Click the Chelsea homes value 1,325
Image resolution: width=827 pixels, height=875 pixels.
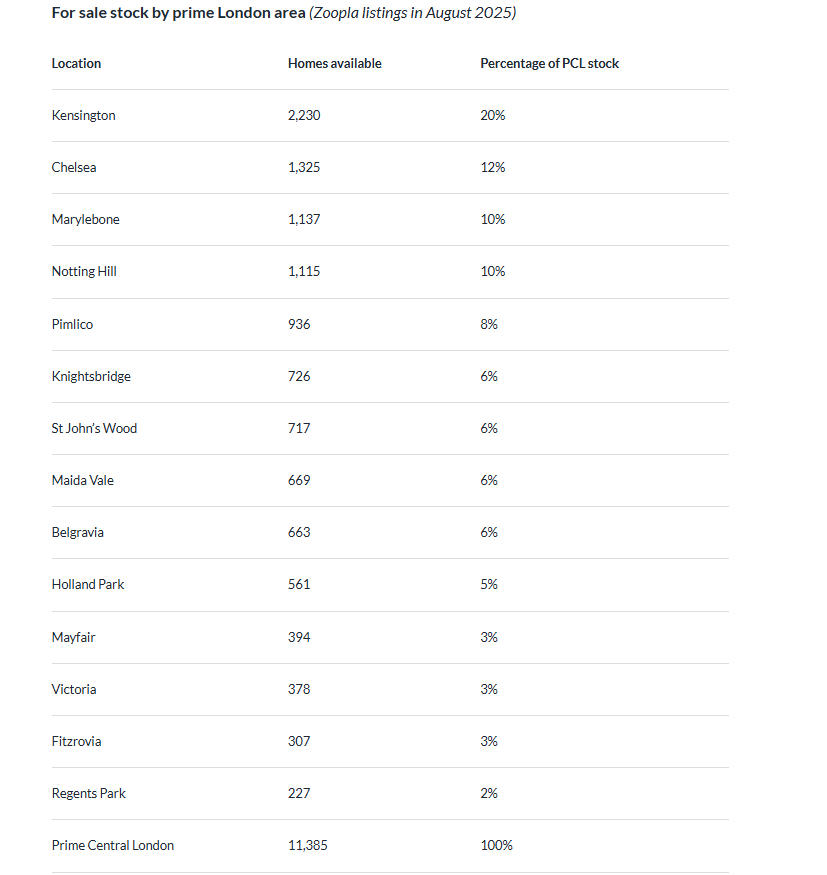point(304,167)
